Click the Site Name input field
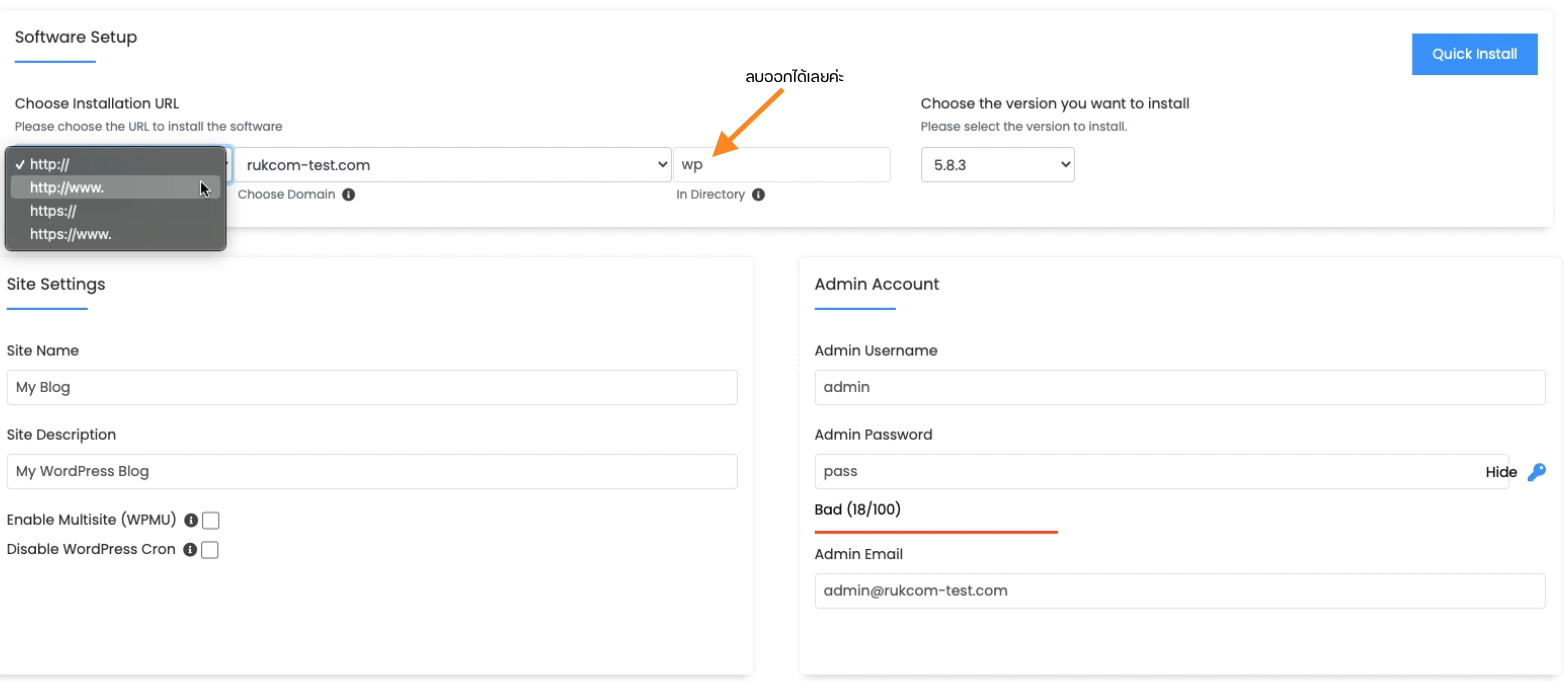Screen dimensions: 1564x682 tap(372, 388)
